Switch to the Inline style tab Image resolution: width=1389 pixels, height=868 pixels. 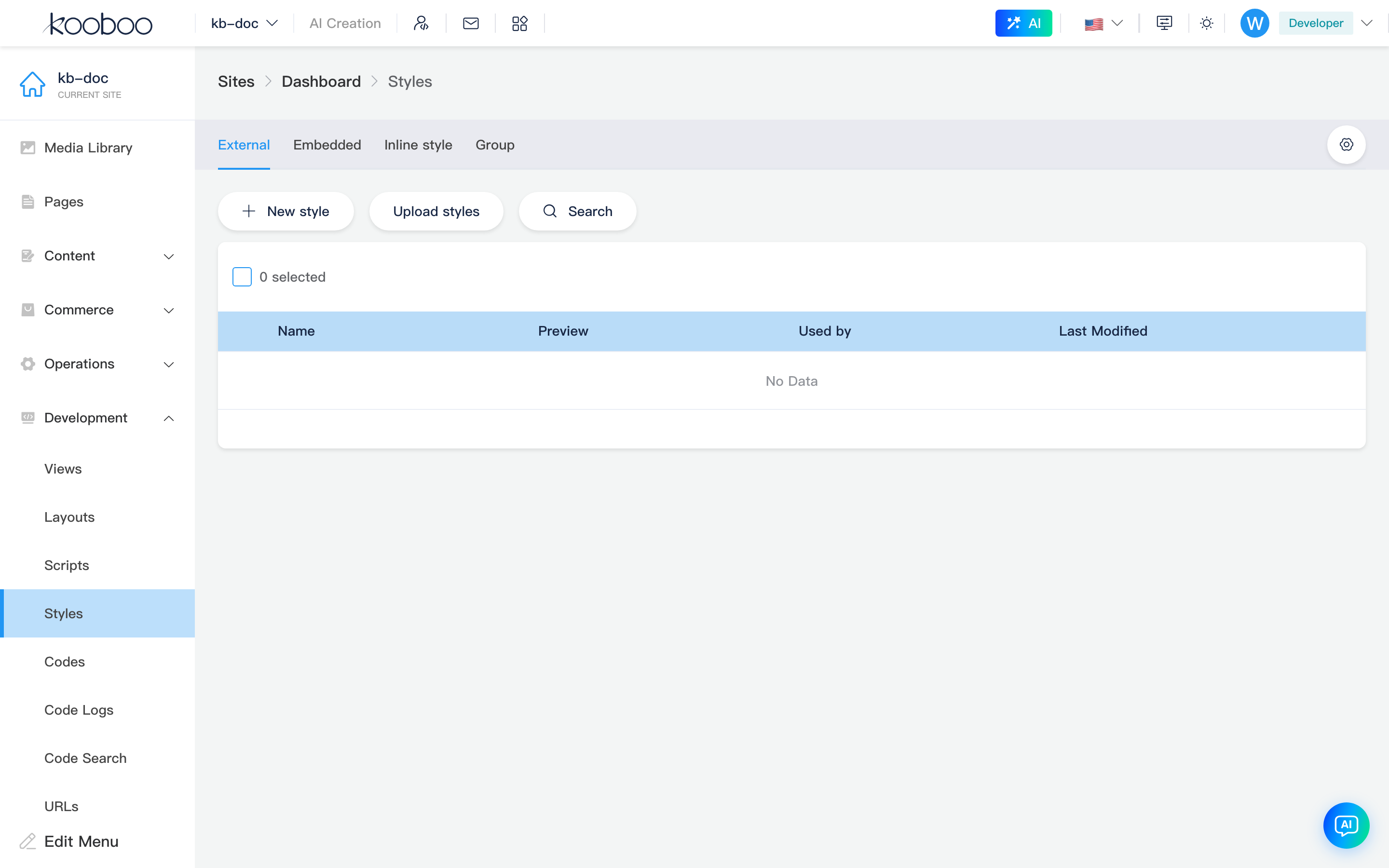click(419, 145)
